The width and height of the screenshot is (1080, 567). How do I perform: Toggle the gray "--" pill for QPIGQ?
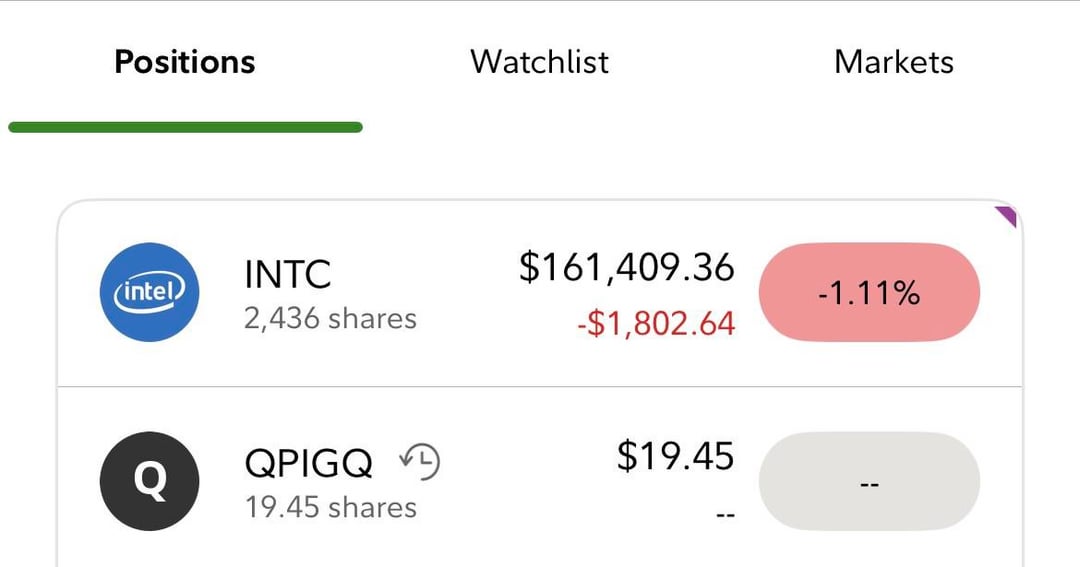(x=869, y=483)
